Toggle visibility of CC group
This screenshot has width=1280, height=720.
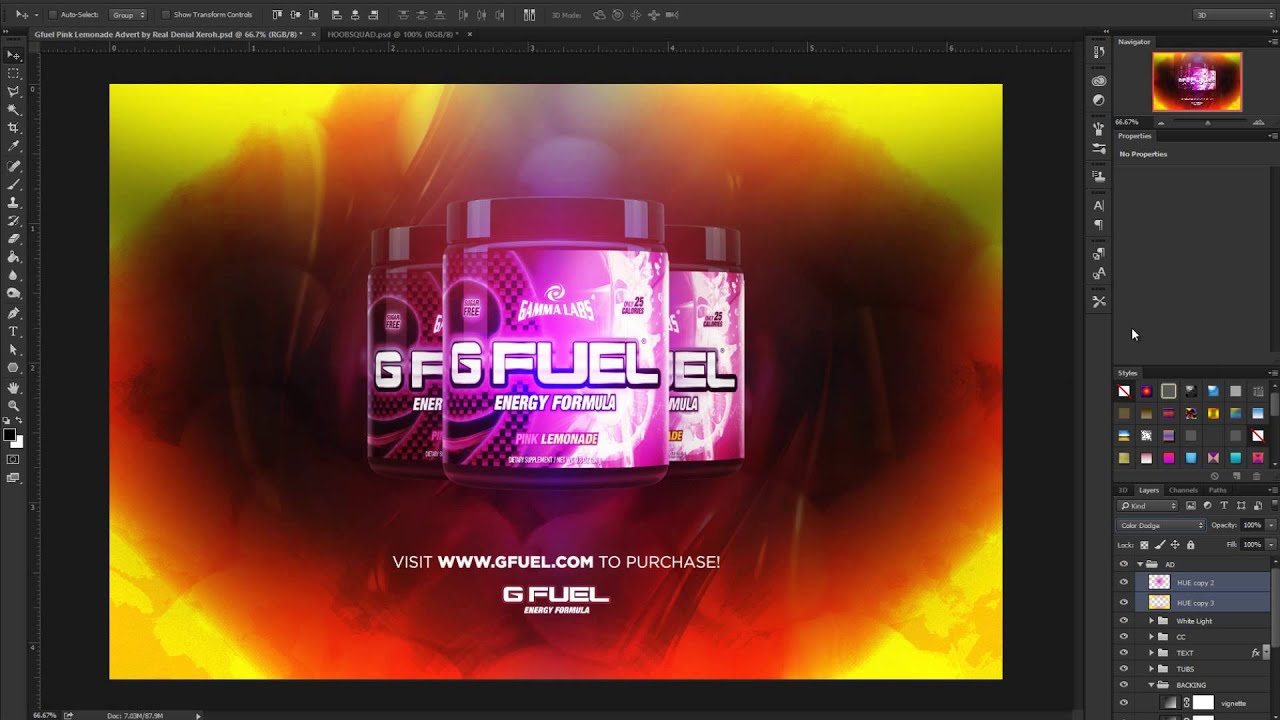coord(1123,637)
